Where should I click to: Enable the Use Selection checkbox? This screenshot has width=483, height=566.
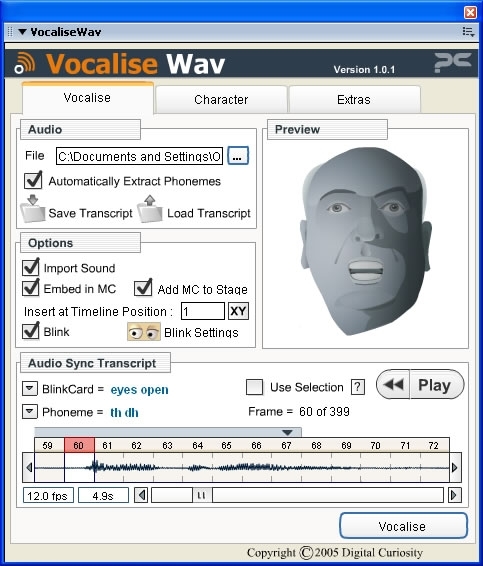tap(254, 387)
